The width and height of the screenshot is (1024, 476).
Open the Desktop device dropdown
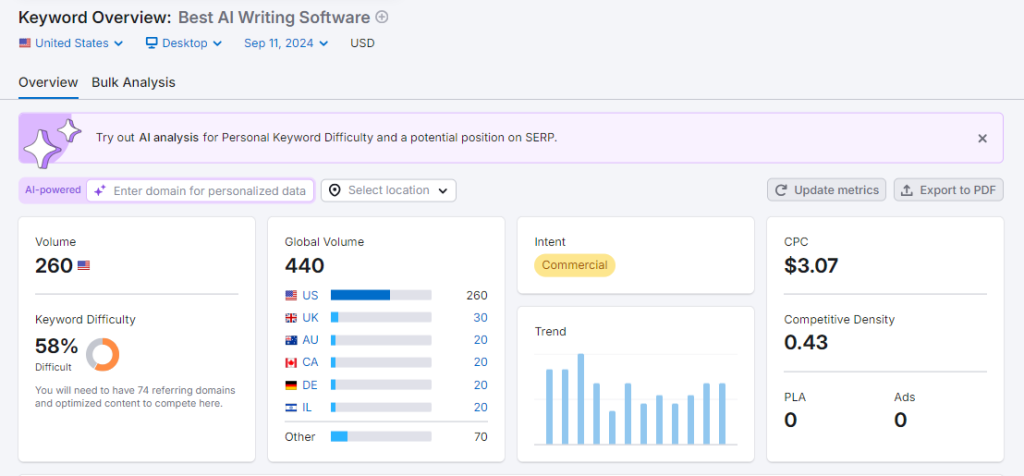coord(184,43)
